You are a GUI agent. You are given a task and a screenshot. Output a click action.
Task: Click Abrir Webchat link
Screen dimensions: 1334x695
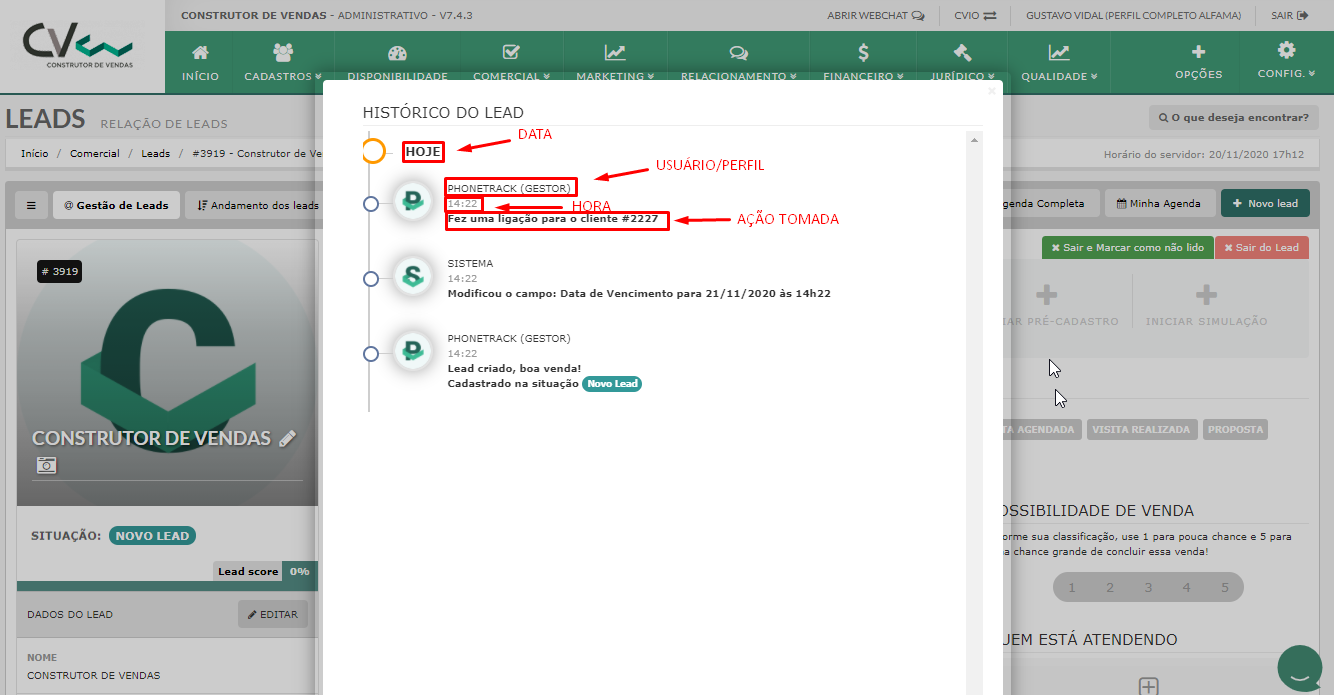[x=875, y=16]
